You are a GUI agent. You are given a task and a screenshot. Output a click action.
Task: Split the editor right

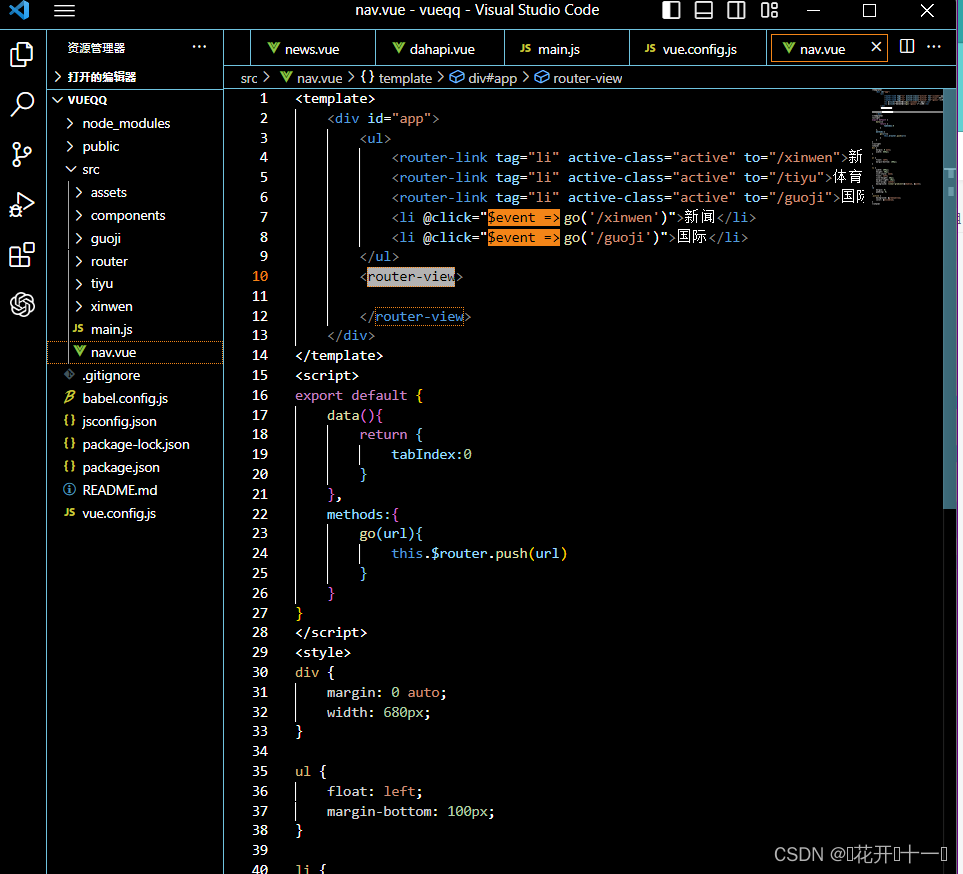tap(906, 47)
